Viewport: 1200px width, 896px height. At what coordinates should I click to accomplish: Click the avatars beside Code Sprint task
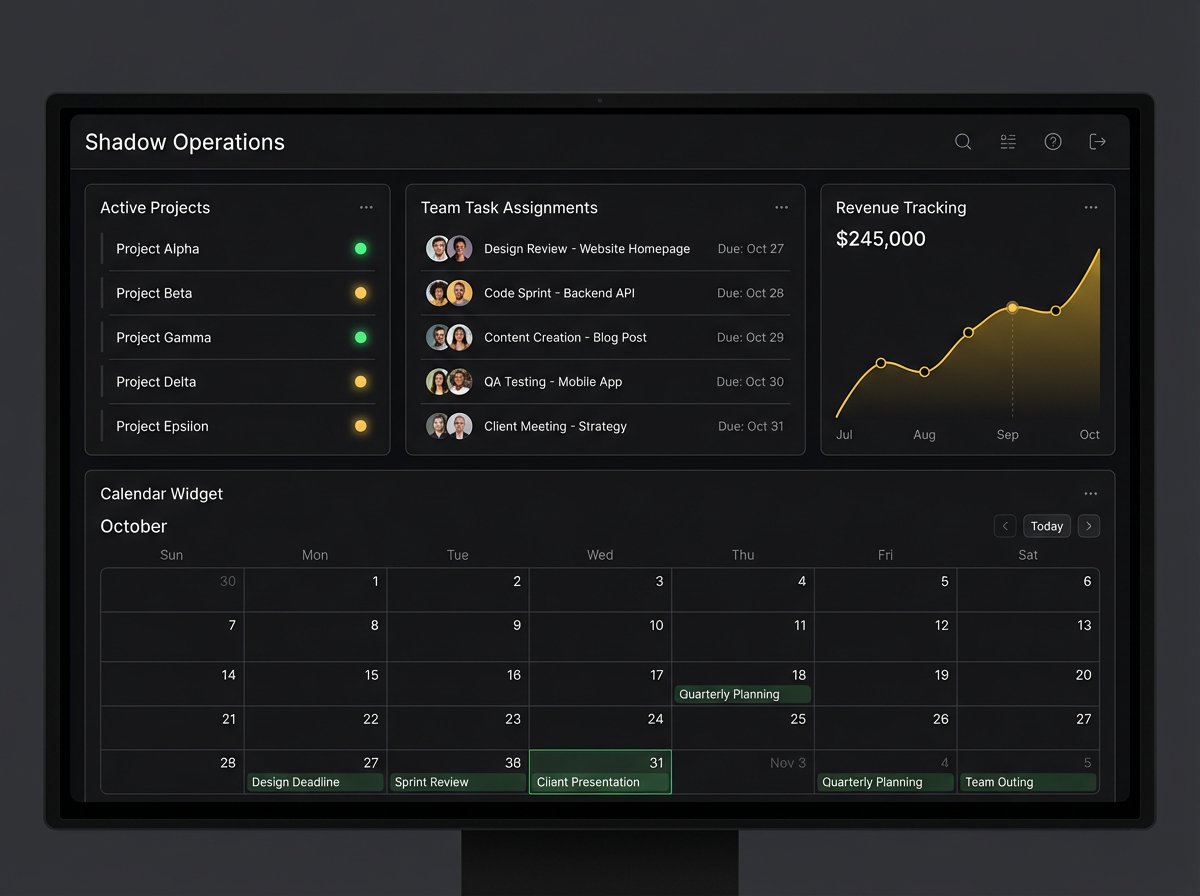449,293
